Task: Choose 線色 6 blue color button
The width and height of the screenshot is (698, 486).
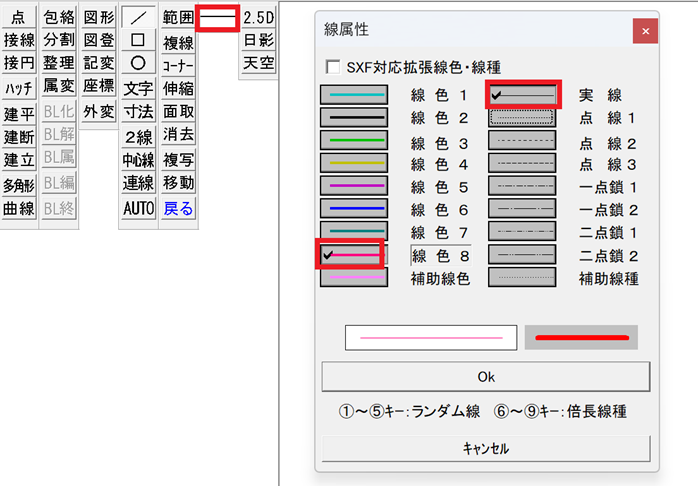Action: coord(354,208)
